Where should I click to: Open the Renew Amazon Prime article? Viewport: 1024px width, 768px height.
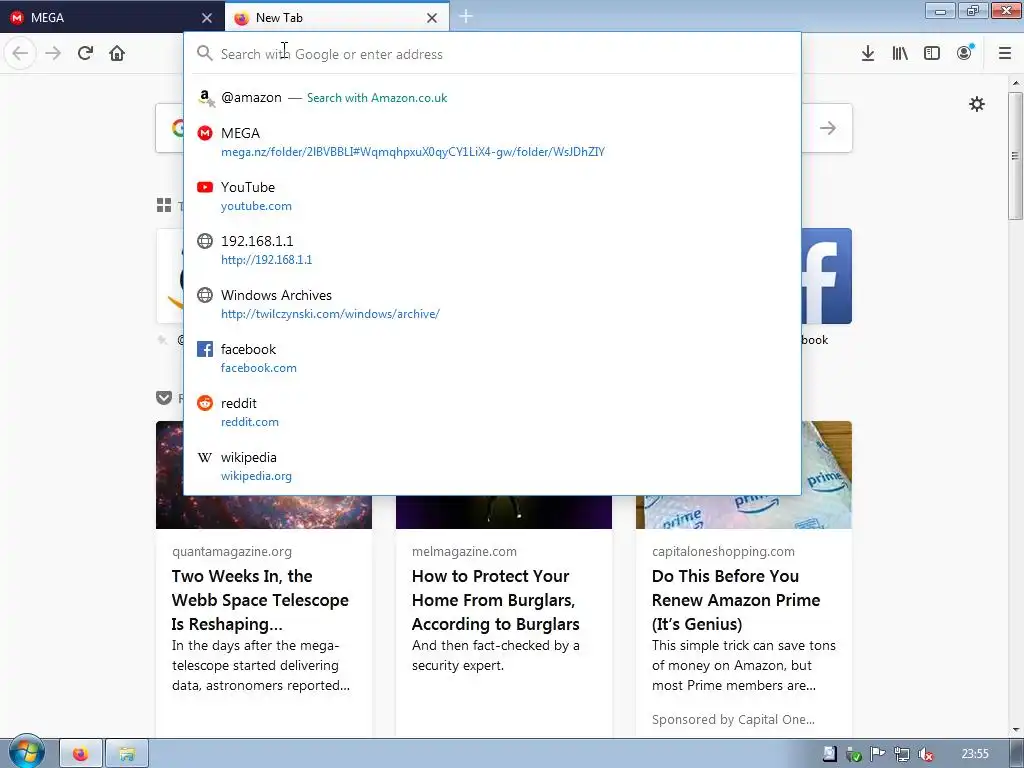736,600
